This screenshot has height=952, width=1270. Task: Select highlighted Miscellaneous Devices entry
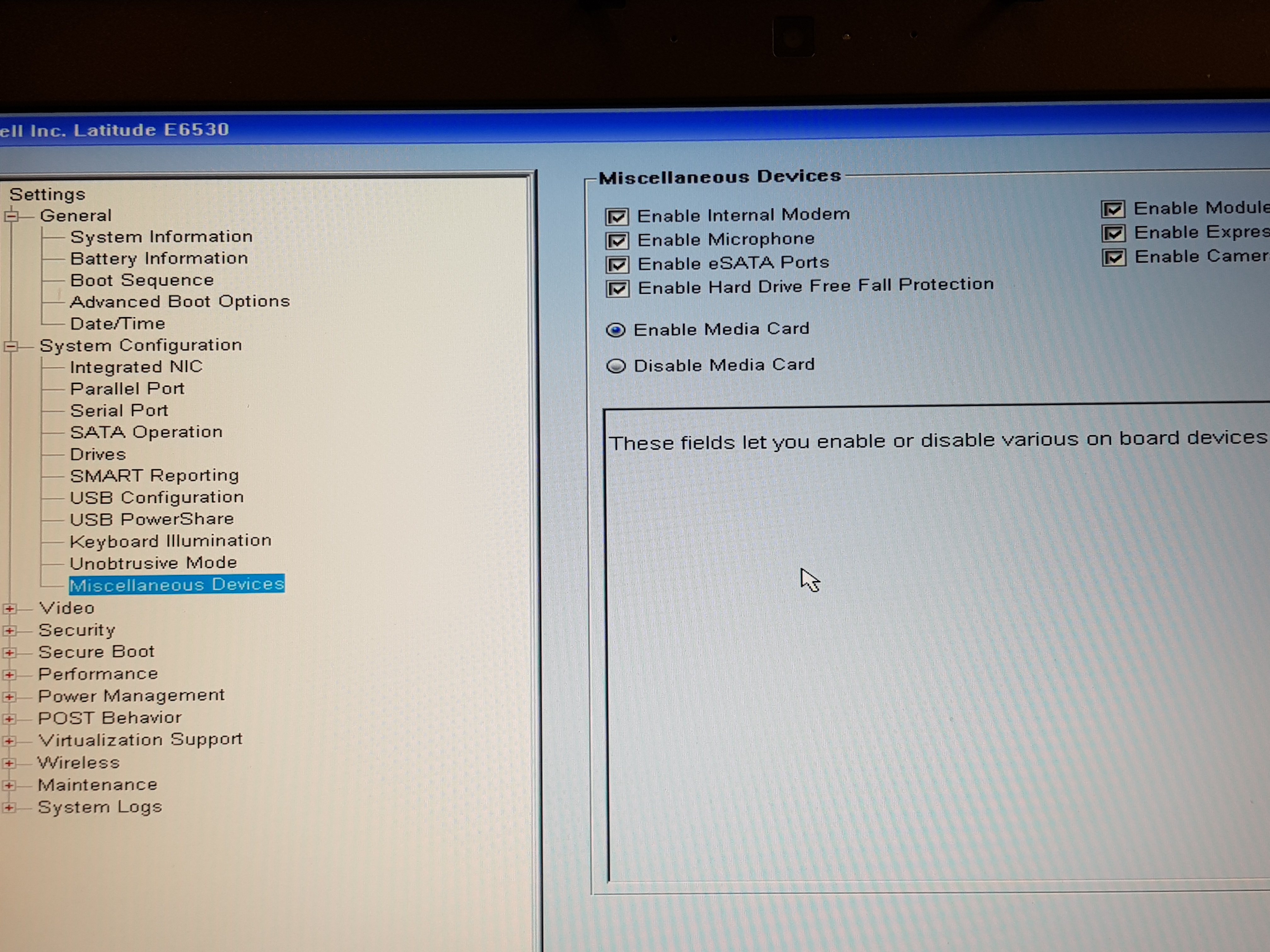click(x=177, y=585)
